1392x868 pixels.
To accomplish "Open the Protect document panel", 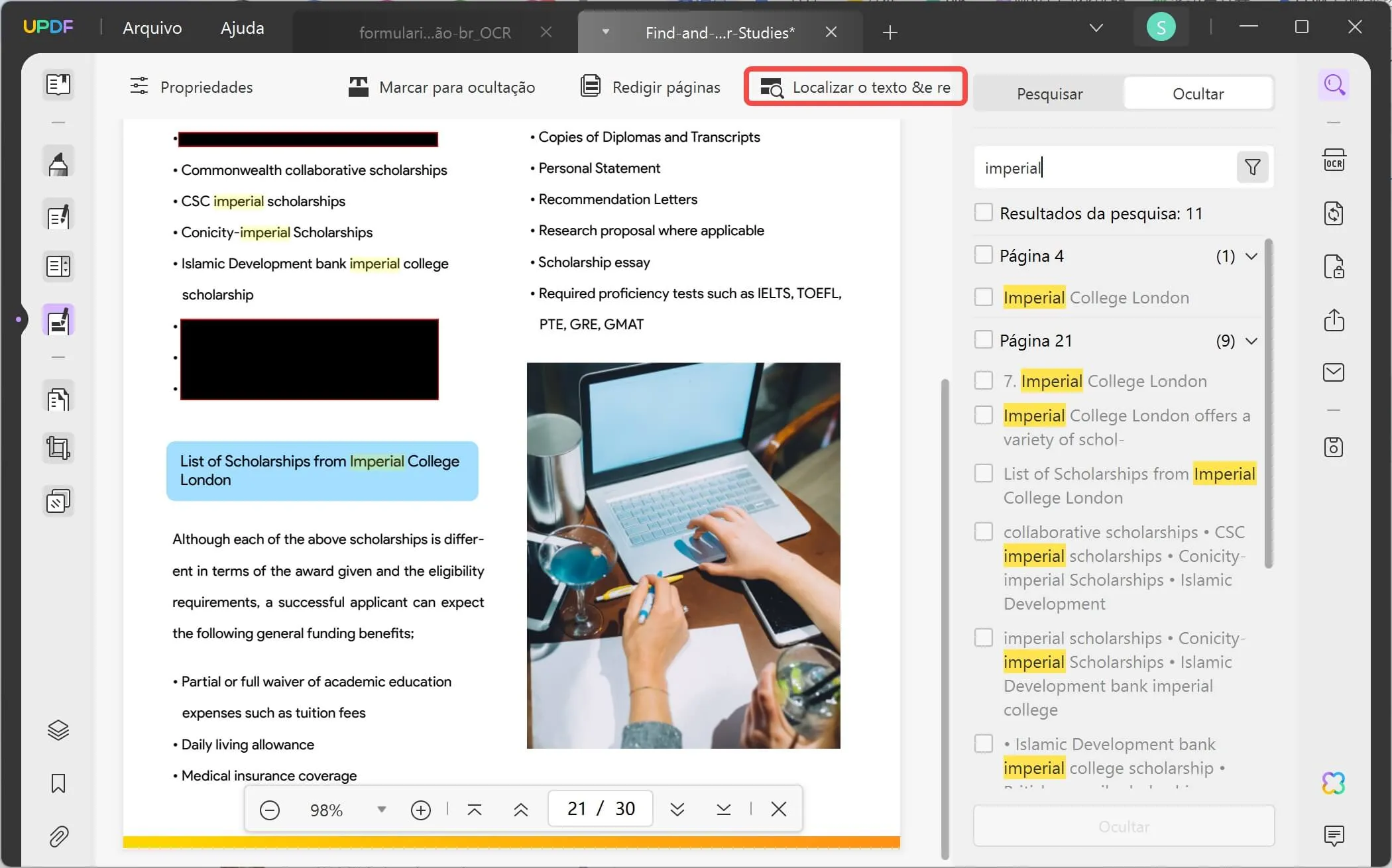I will [x=1334, y=266].
